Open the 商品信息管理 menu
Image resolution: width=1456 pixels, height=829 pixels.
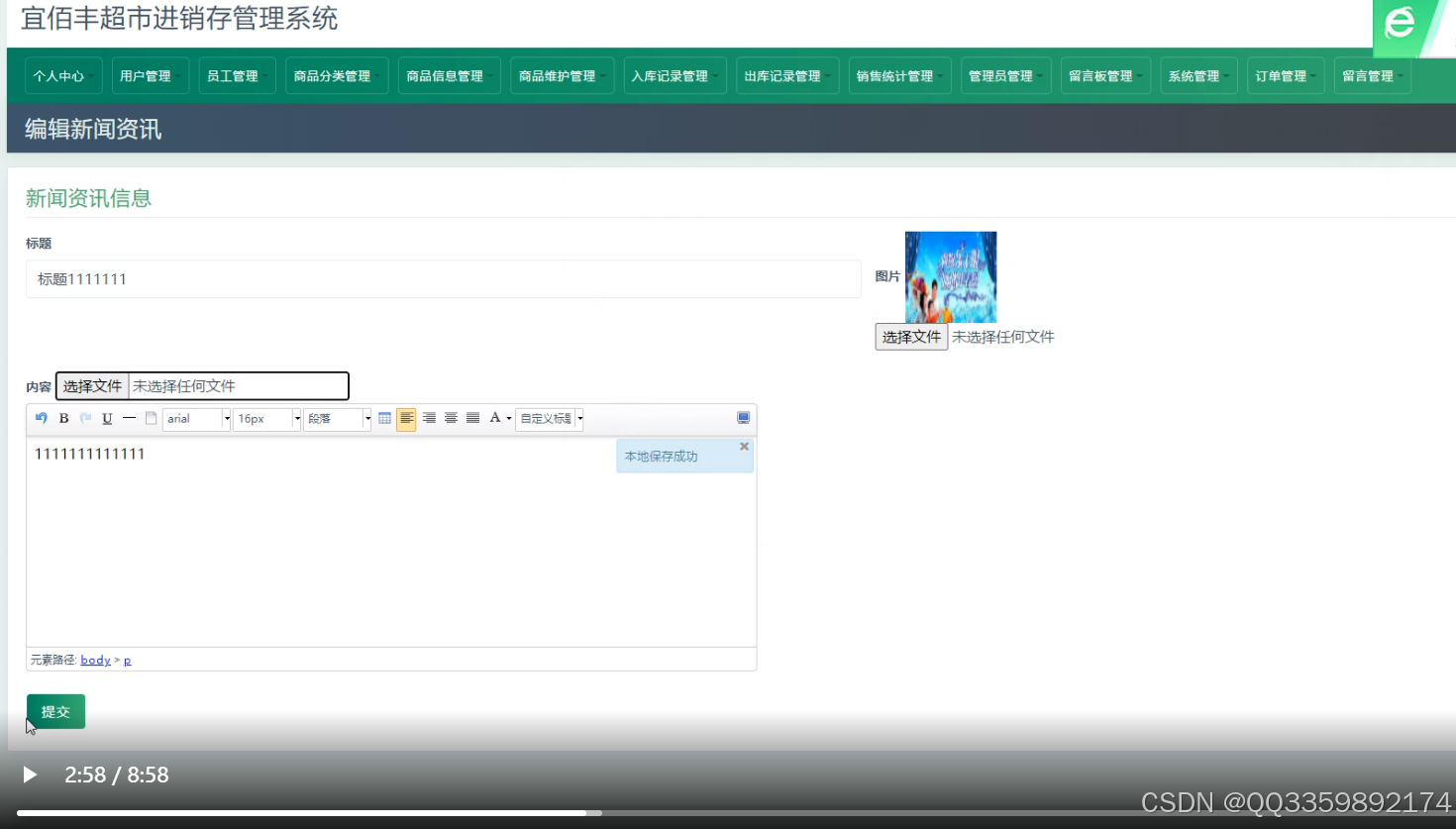click(450, 76)
